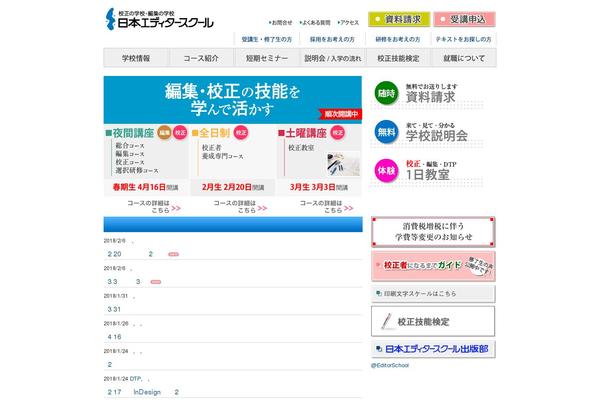The height and width of the screenshot is (400, 600).
Task: Click the red 順次開講中 ribbon
Action: point(341,114)
